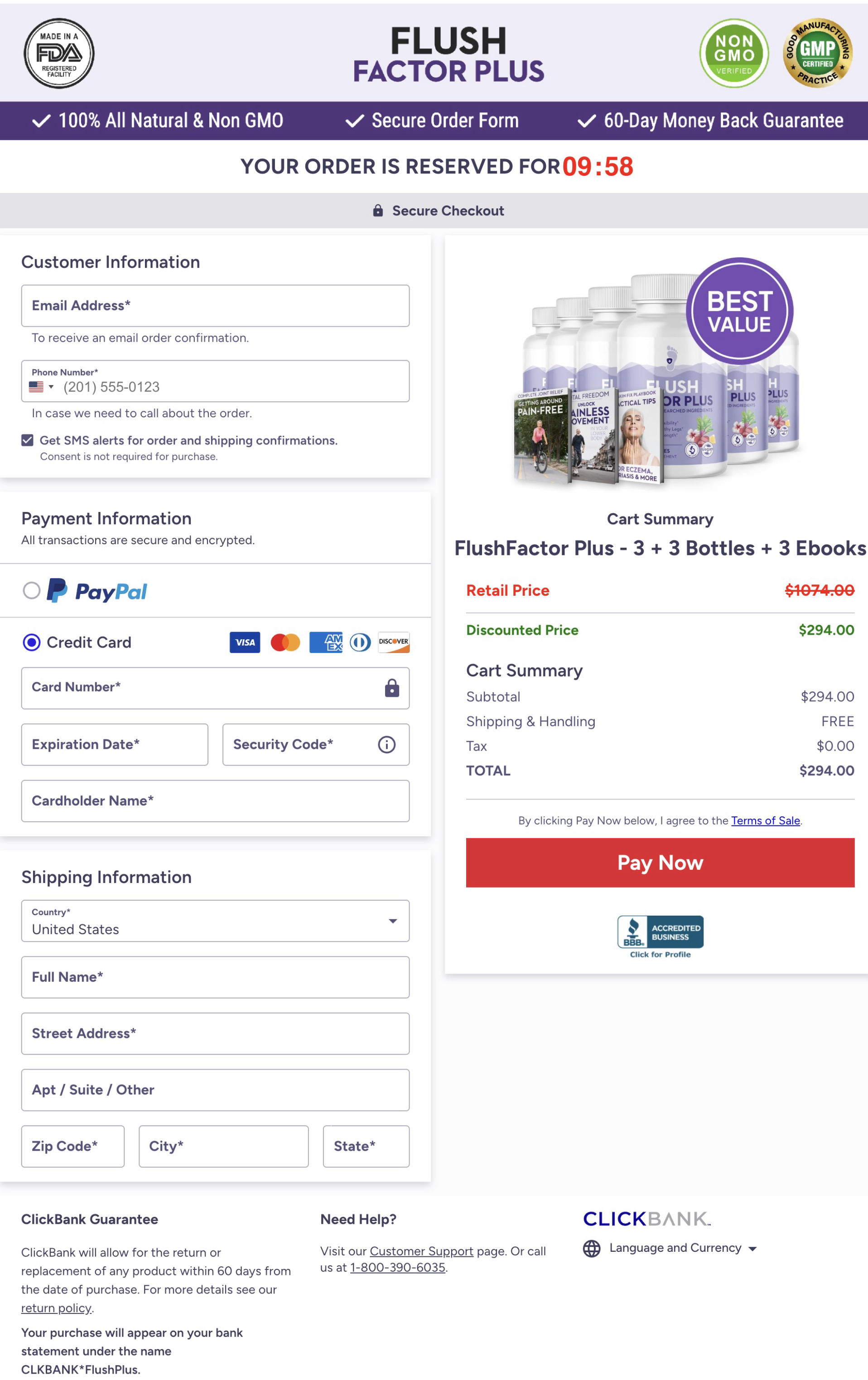Screen dimensions: 868x1380
Task: Click the info icon beside Security Code
Action: [x=387, y=744]
